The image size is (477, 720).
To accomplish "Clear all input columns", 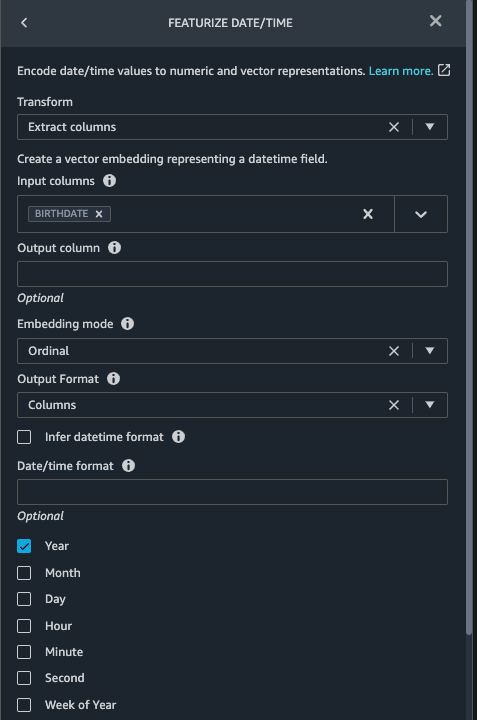I will (368, 214).
